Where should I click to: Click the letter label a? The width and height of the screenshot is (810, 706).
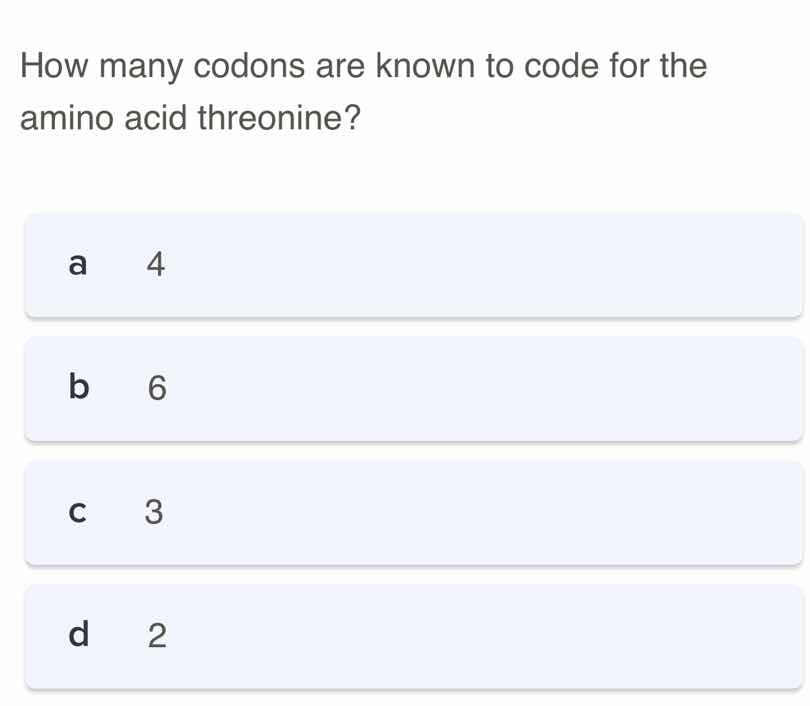pos(78,265)
